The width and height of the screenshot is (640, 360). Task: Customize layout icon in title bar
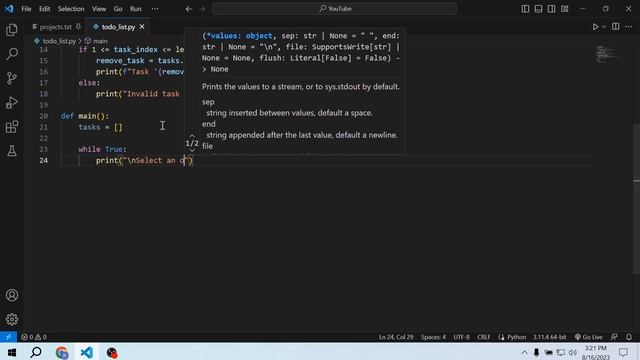564,9
